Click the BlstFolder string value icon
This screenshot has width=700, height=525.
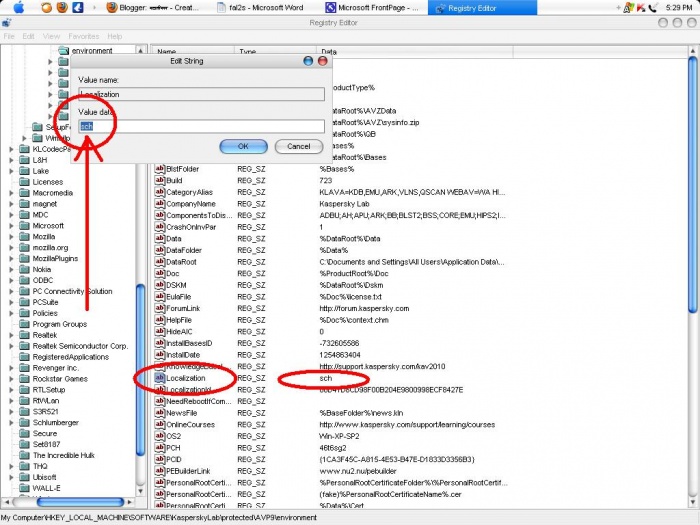click(159, 169)
